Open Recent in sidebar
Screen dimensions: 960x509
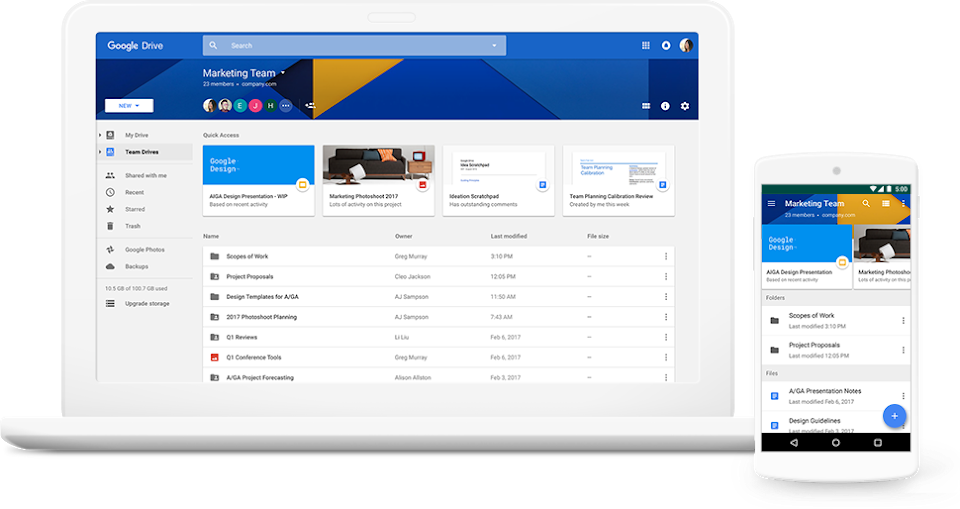[134, 192]
